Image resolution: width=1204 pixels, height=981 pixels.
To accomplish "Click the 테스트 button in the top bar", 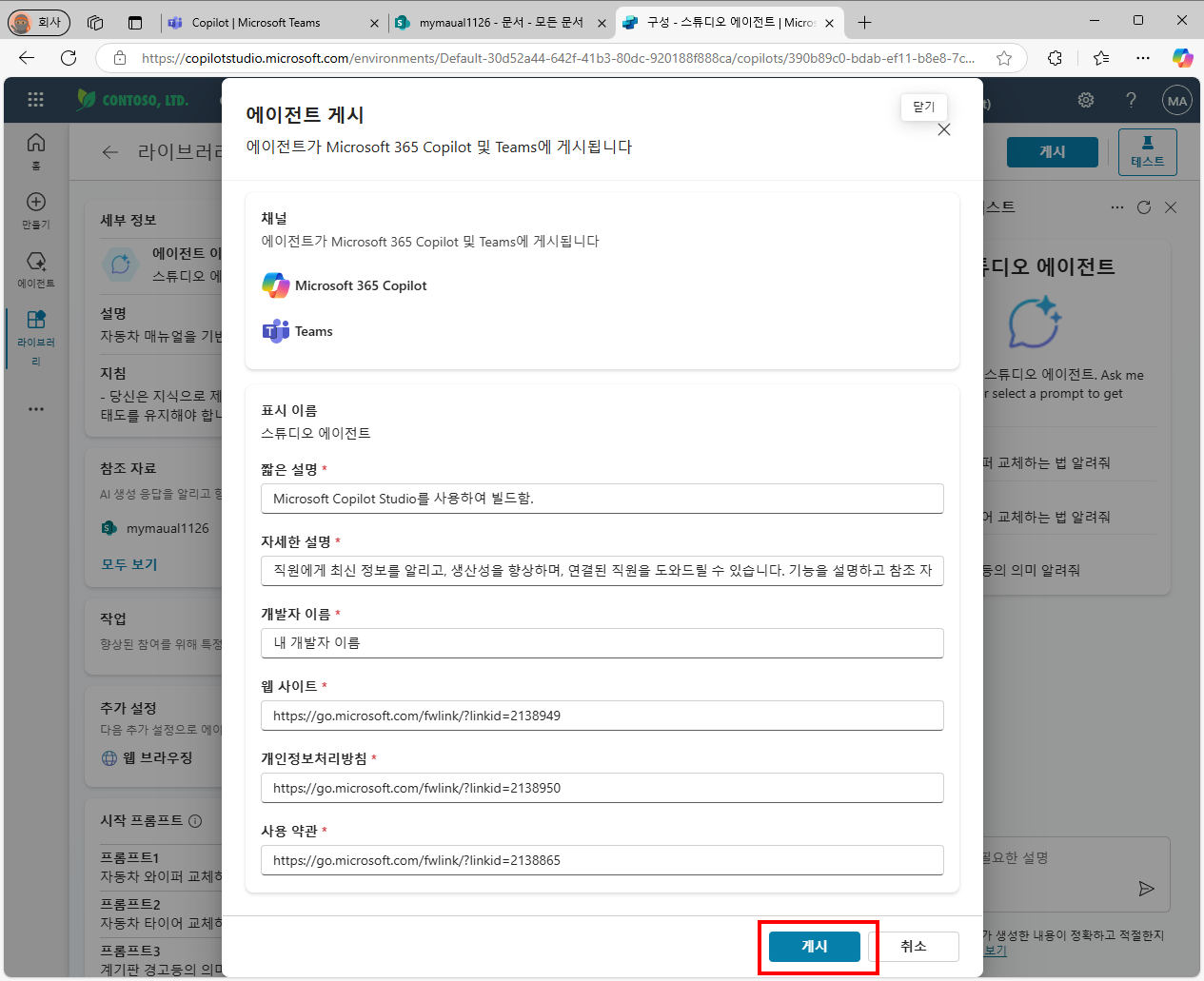I will [x=1148, y=152].
